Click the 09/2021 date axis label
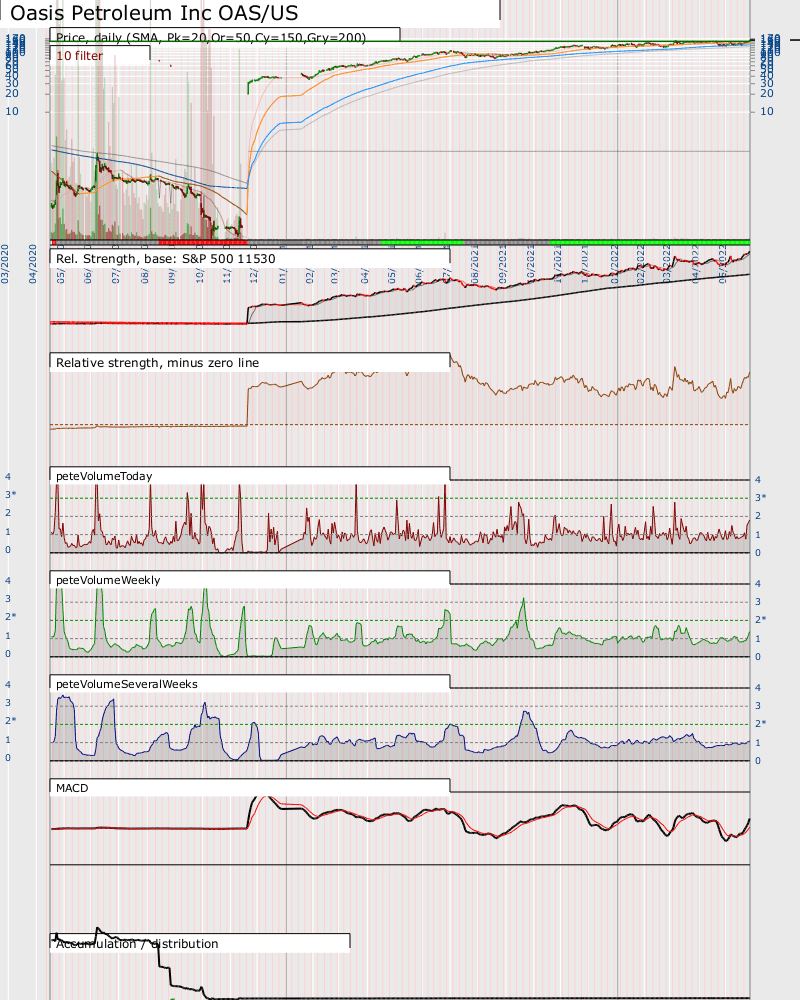The width and height of the screenshot is (800, 1000). tap(503, 264)
